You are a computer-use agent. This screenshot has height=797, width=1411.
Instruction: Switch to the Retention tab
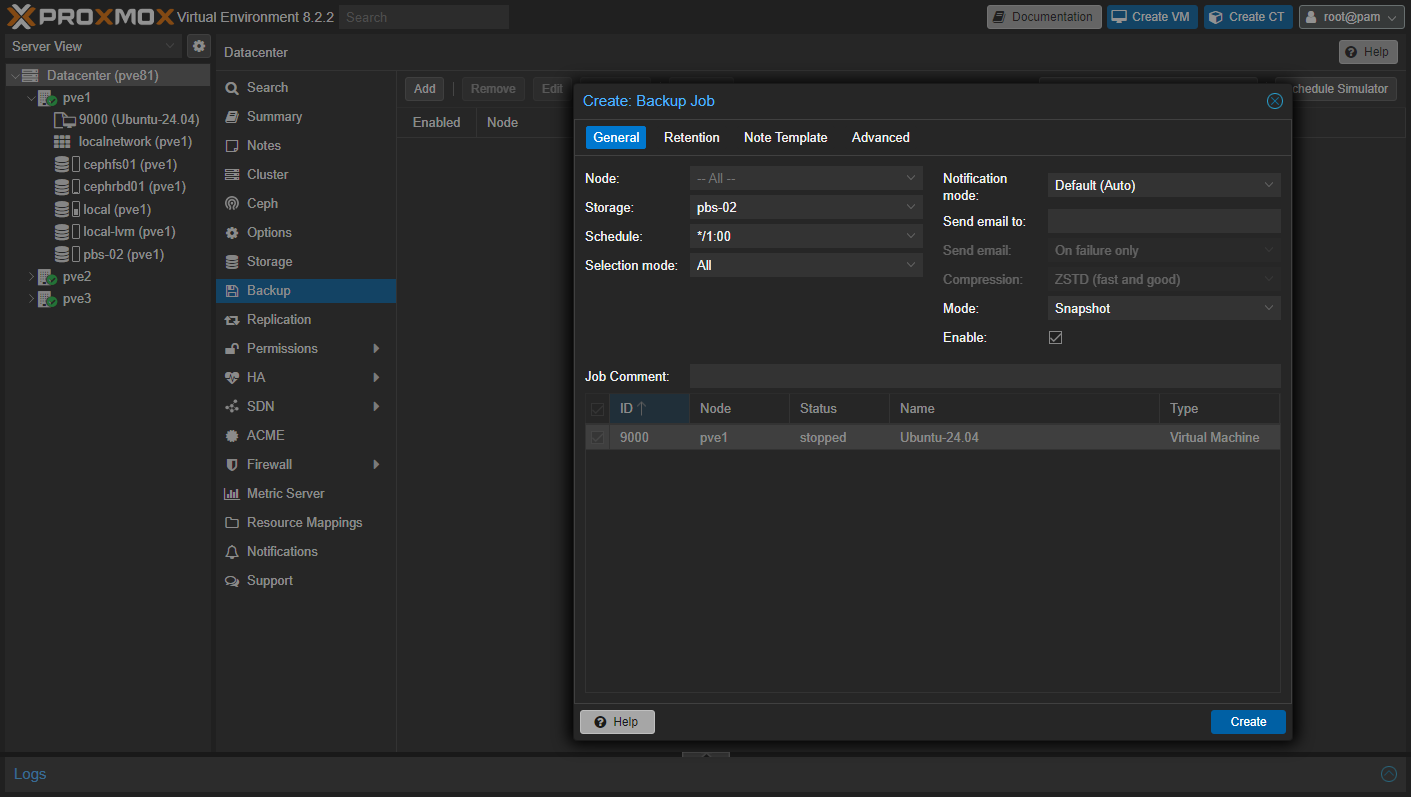coord(692,137)
